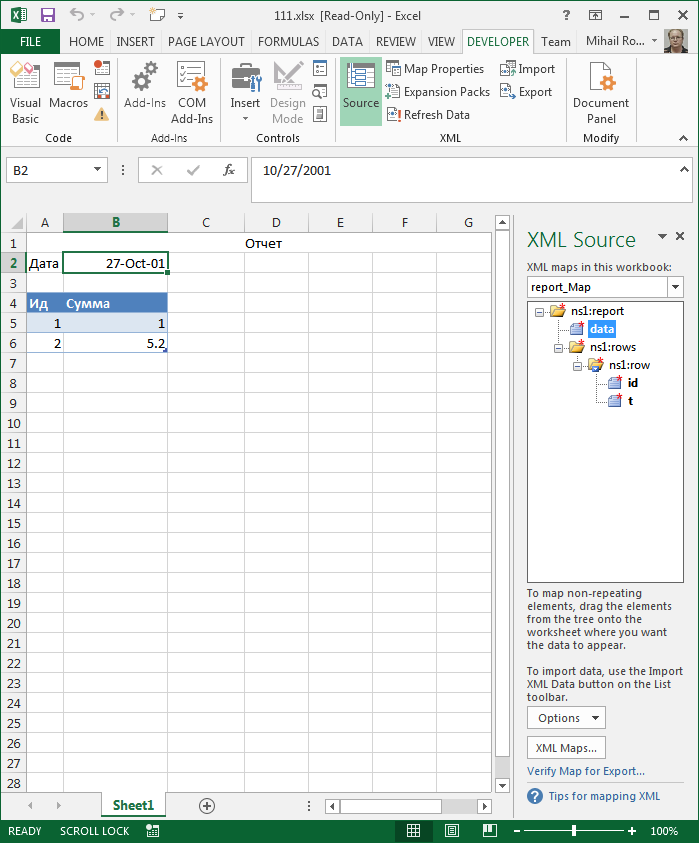Collapse the ns1:rows tree node
Screen dimensions: 699x843
[x=559, y=347]
